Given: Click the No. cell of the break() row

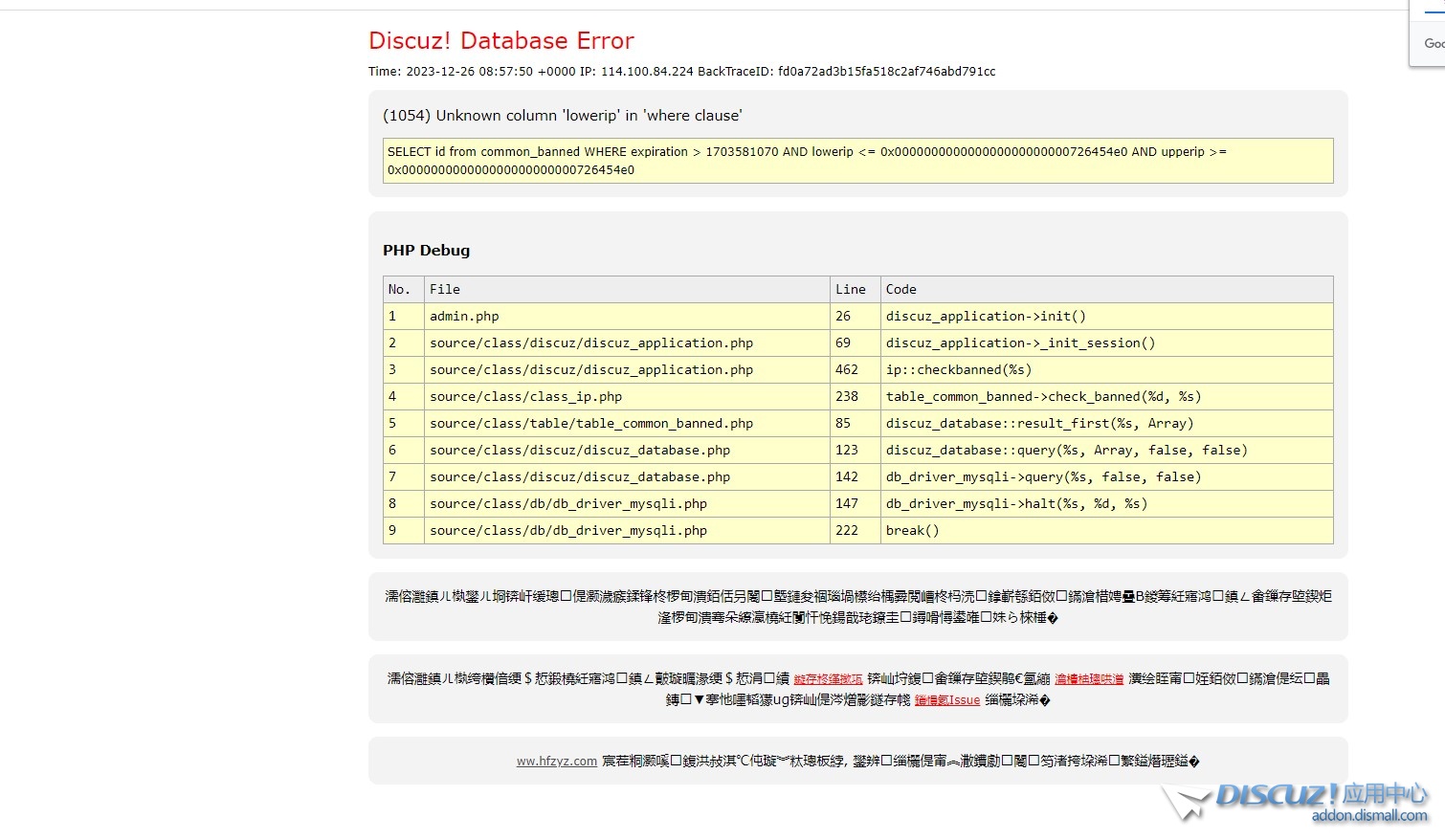Looking at the screenshot, I should tap(404, 530).
